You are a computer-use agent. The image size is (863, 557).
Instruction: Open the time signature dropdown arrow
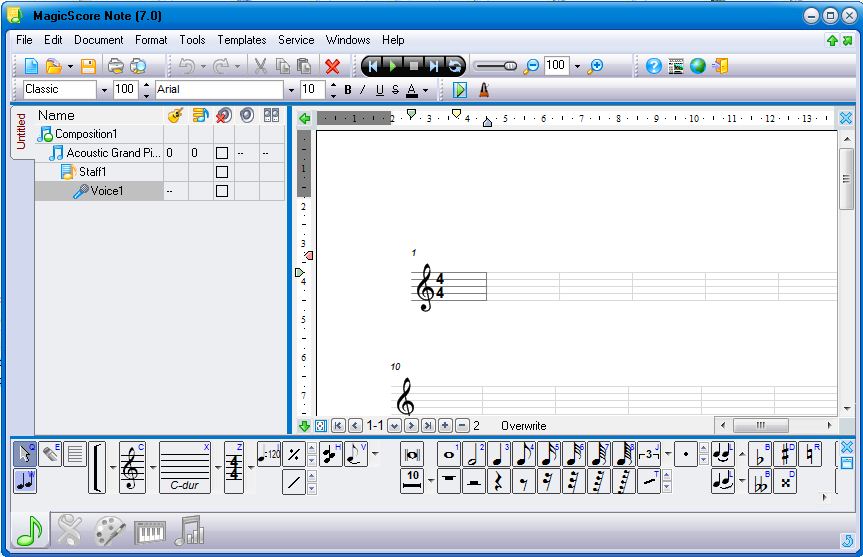point(251,468)
